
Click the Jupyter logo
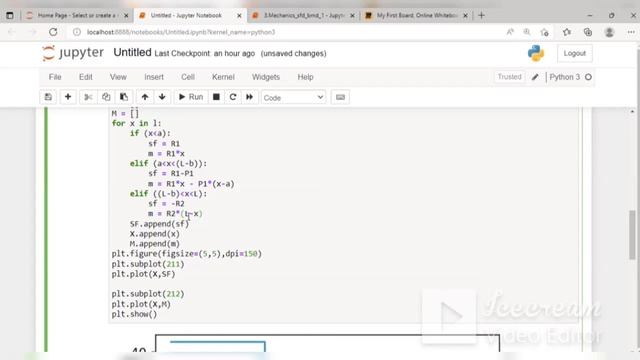[73, 53]
